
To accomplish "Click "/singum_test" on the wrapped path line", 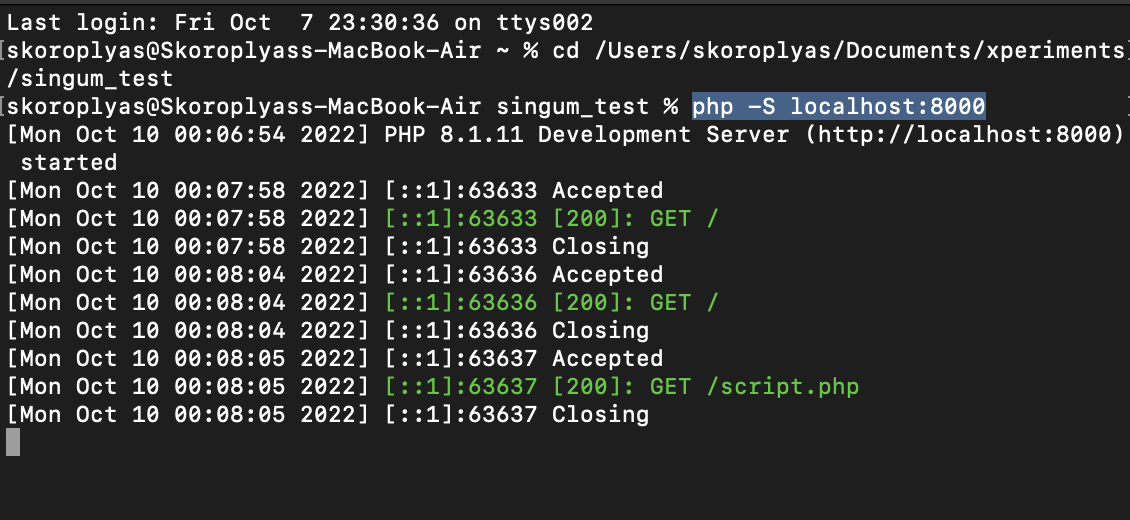I will coord(89,78).
